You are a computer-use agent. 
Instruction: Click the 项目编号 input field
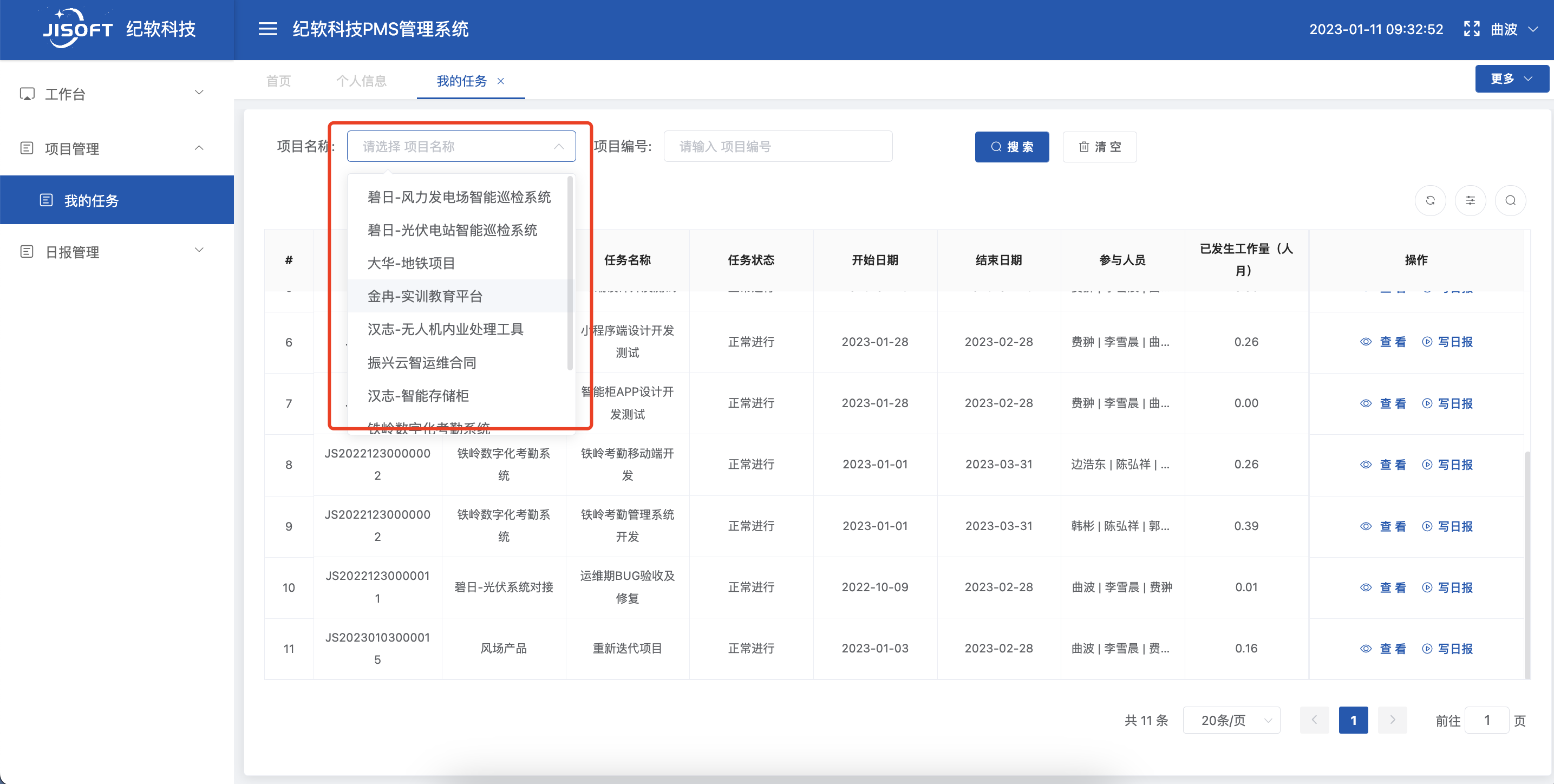coord(778,147)
